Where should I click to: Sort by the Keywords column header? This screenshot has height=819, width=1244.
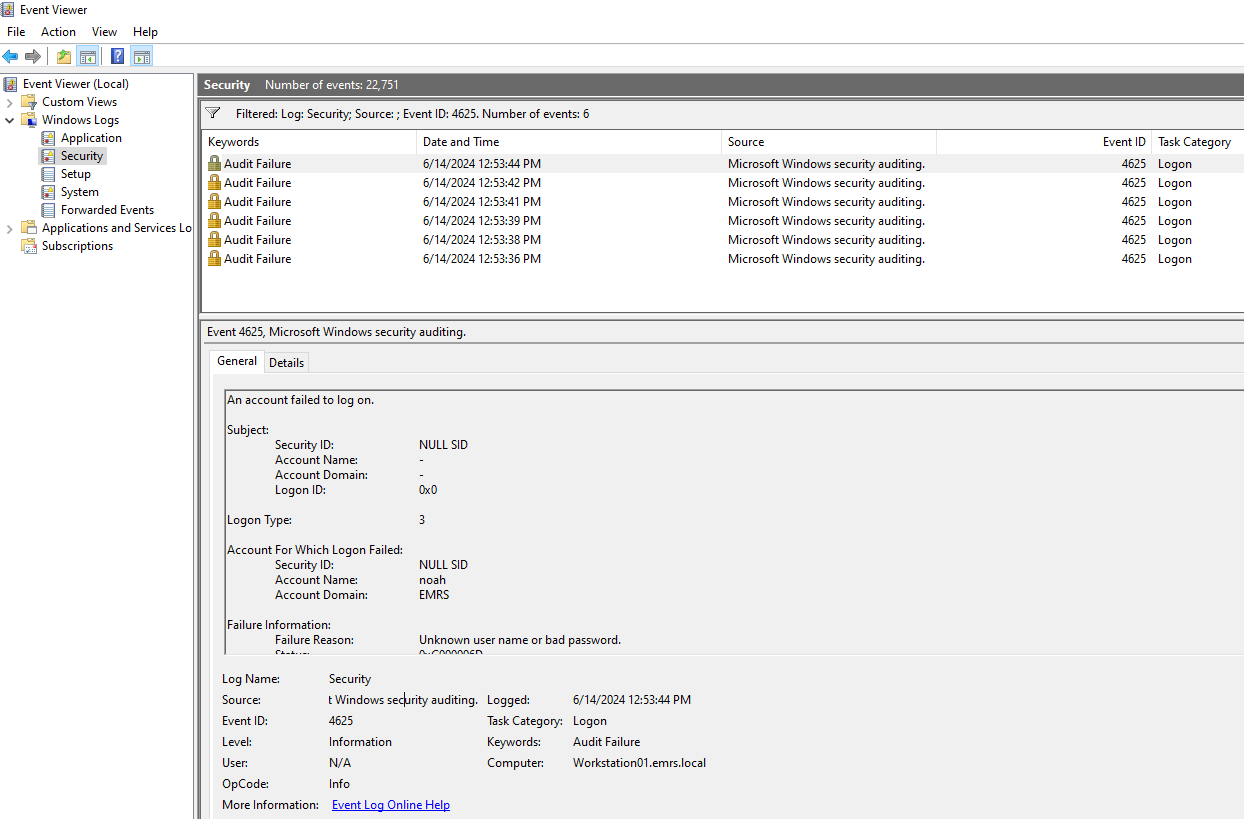tap(309, 142)
